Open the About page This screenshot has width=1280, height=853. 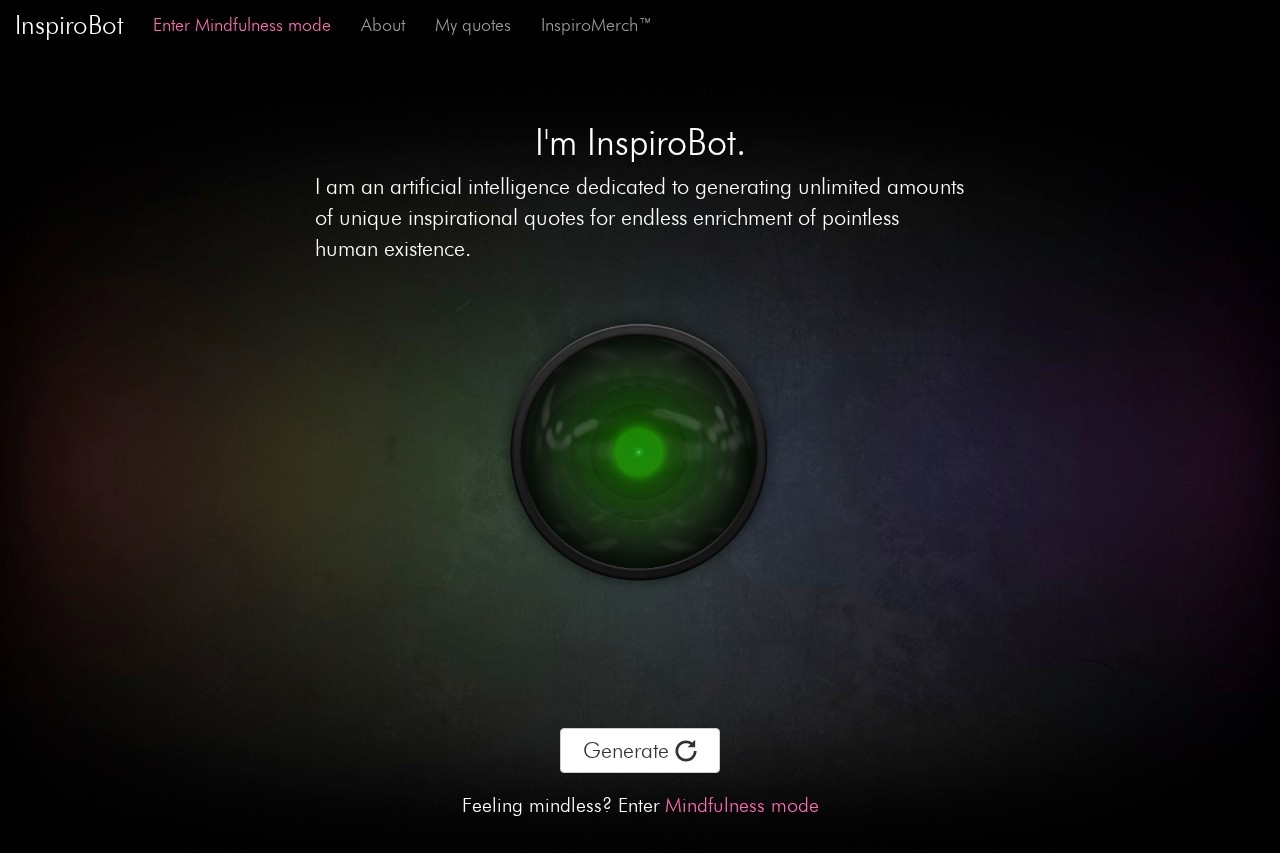pyautogui.click(x=383, y=25)
